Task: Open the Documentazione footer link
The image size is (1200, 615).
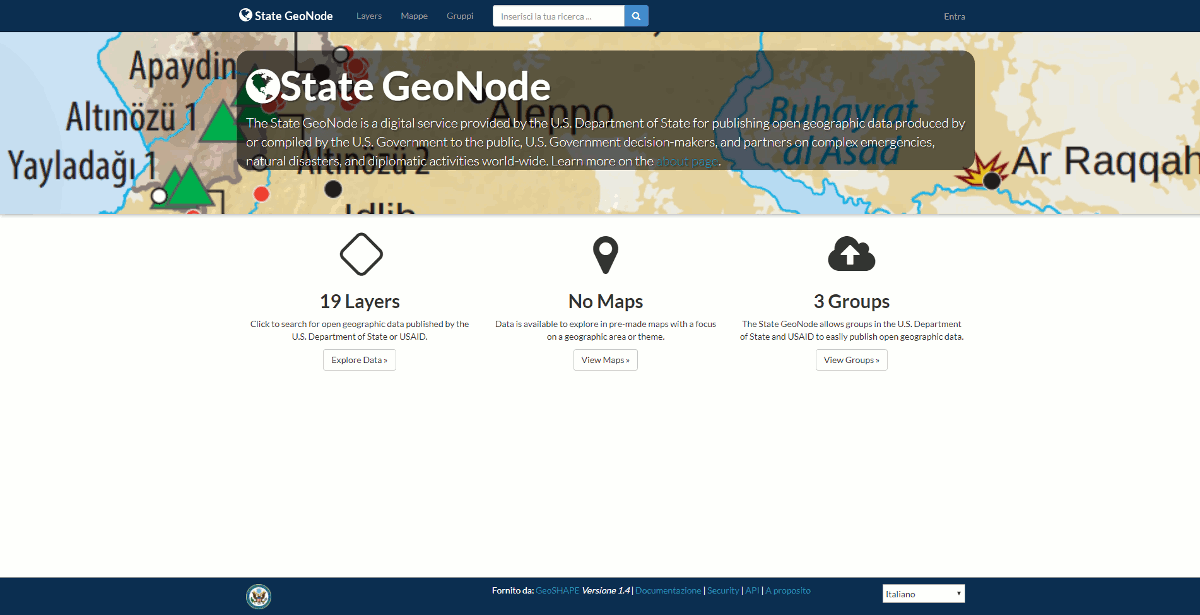Action: pos(668,591)
